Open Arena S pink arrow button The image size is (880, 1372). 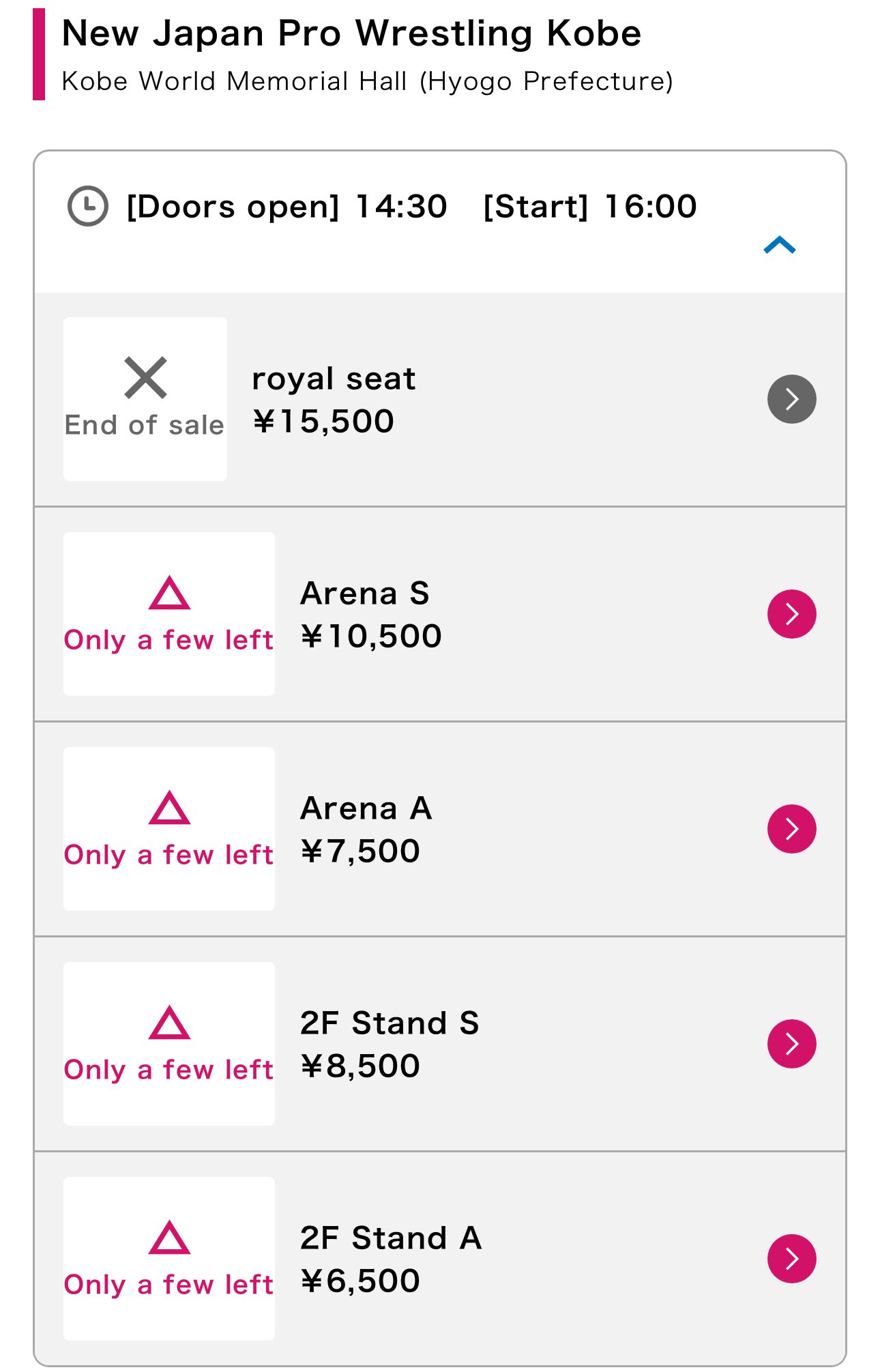pos(791,614)
